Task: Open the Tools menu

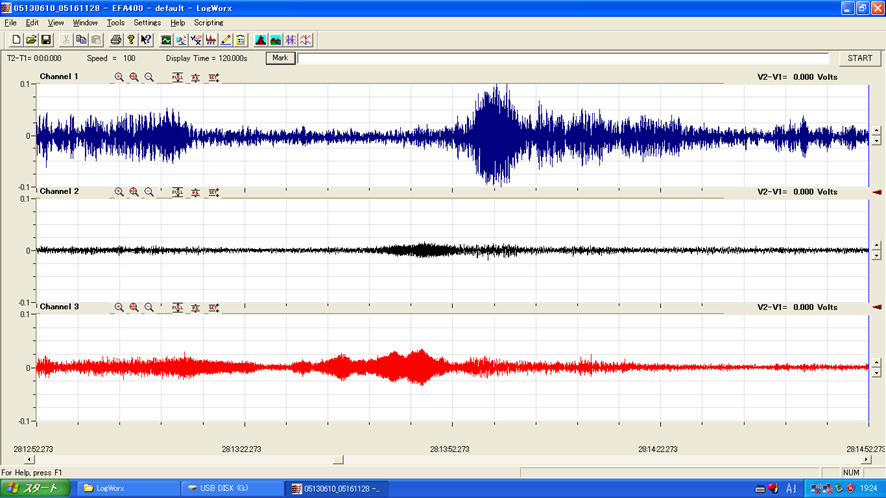Action: 116,22
